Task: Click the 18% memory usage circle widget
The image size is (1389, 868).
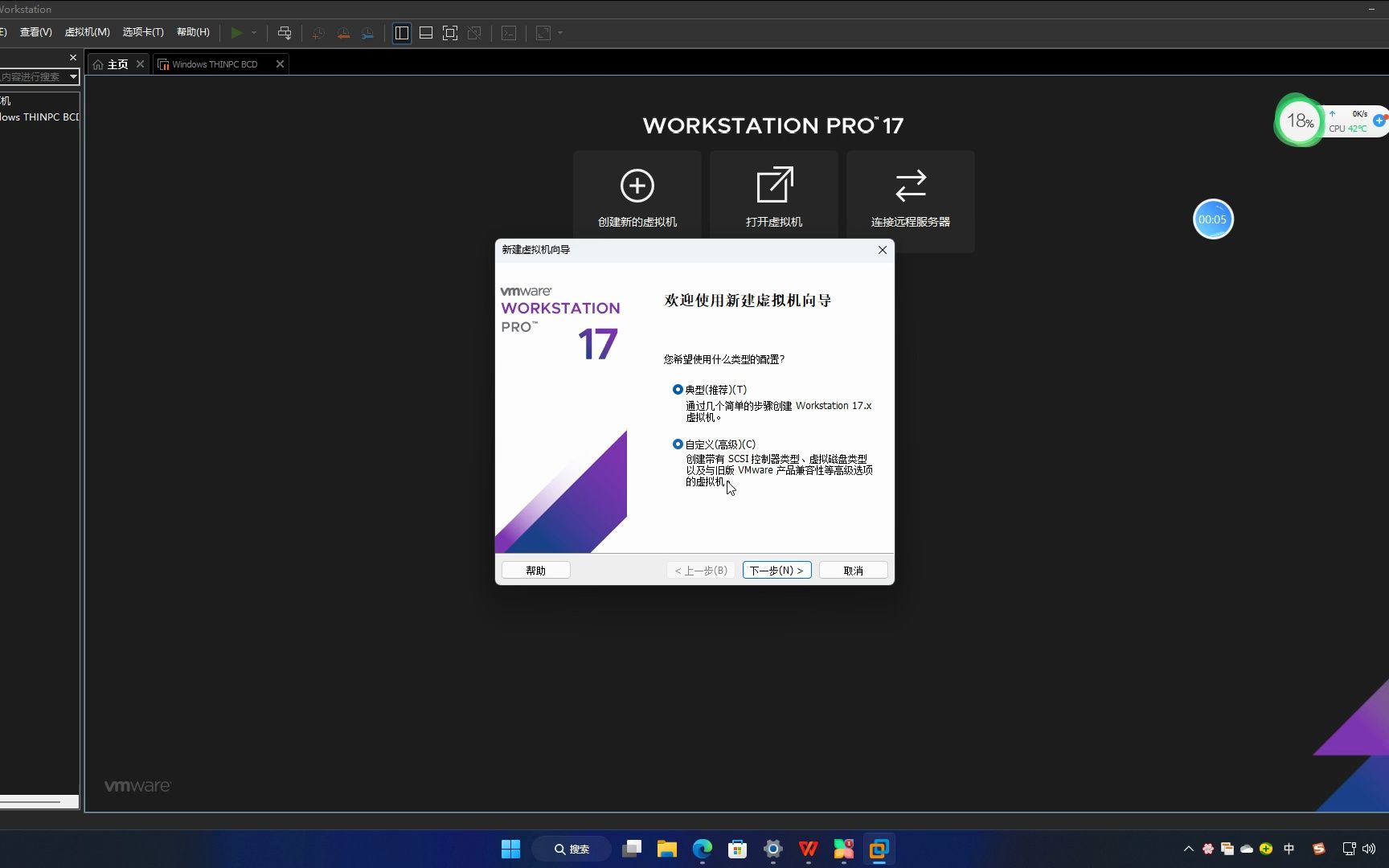Action: 1299,121
